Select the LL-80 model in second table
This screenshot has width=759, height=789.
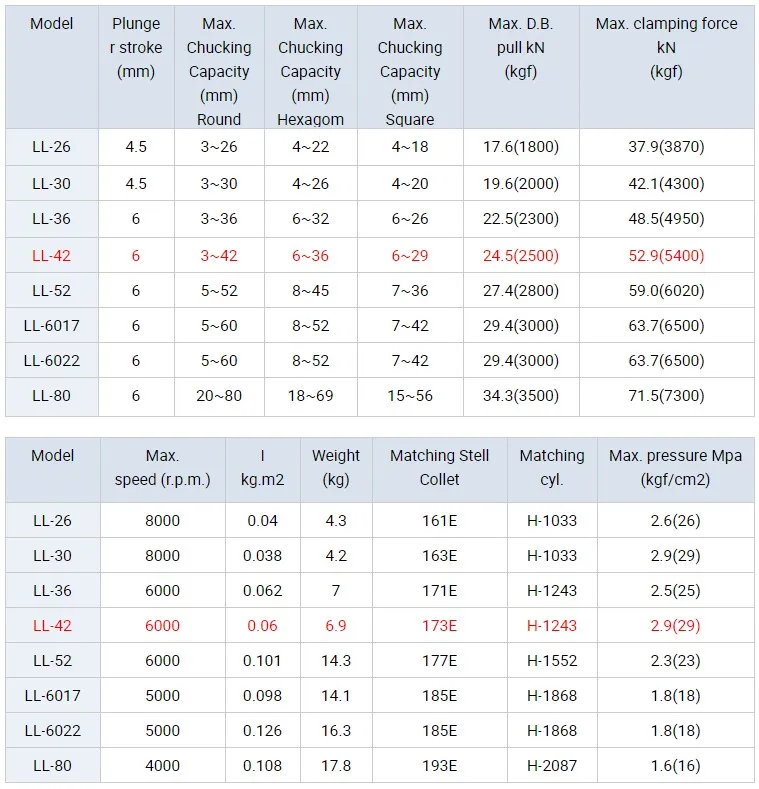pyautogui.click(x=52, y=765)
